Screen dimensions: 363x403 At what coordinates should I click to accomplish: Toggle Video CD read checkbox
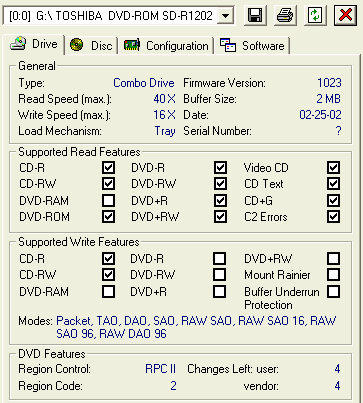click(x=333, y=168)
